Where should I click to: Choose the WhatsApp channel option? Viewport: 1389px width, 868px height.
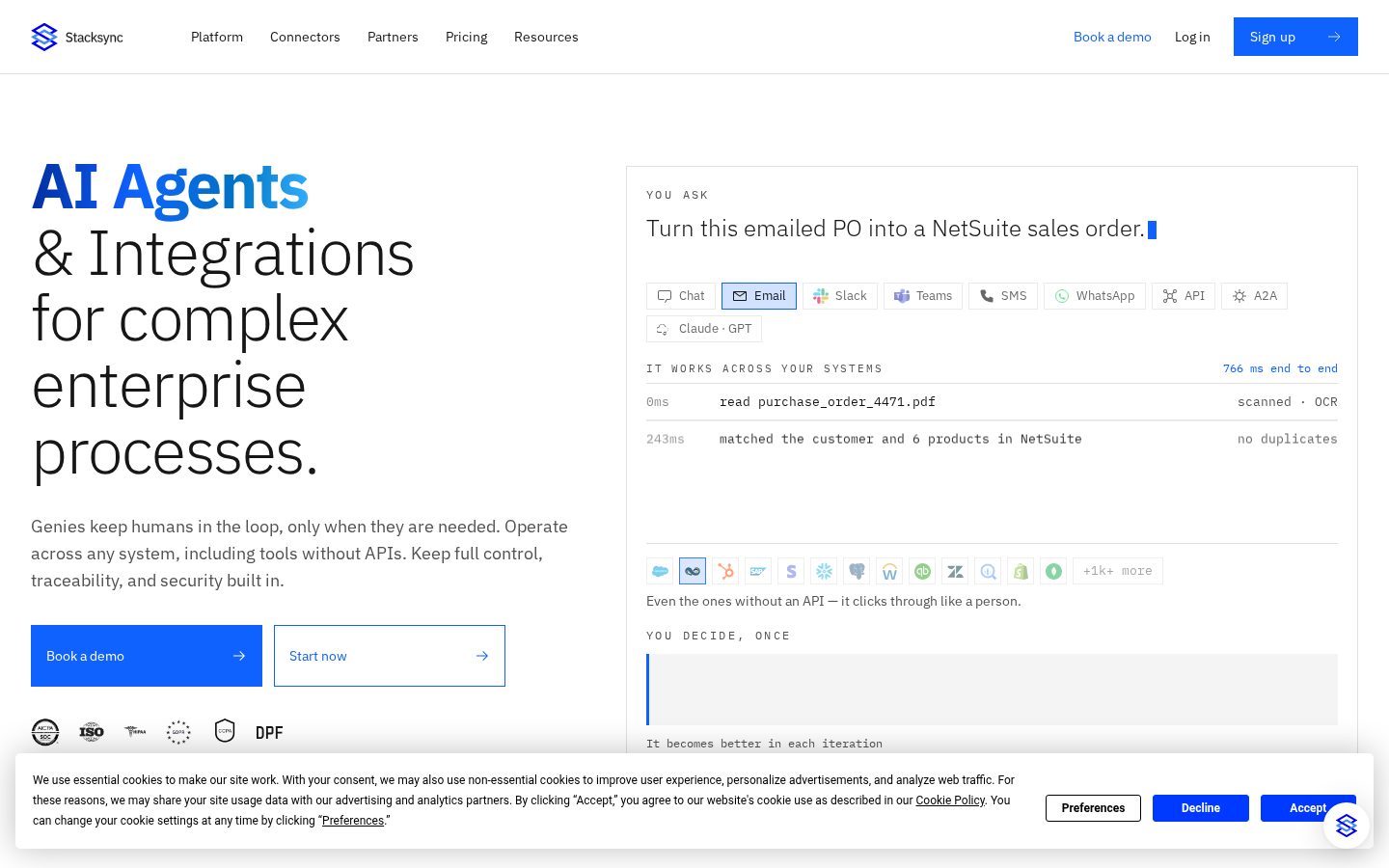(x=1095, y=296)
